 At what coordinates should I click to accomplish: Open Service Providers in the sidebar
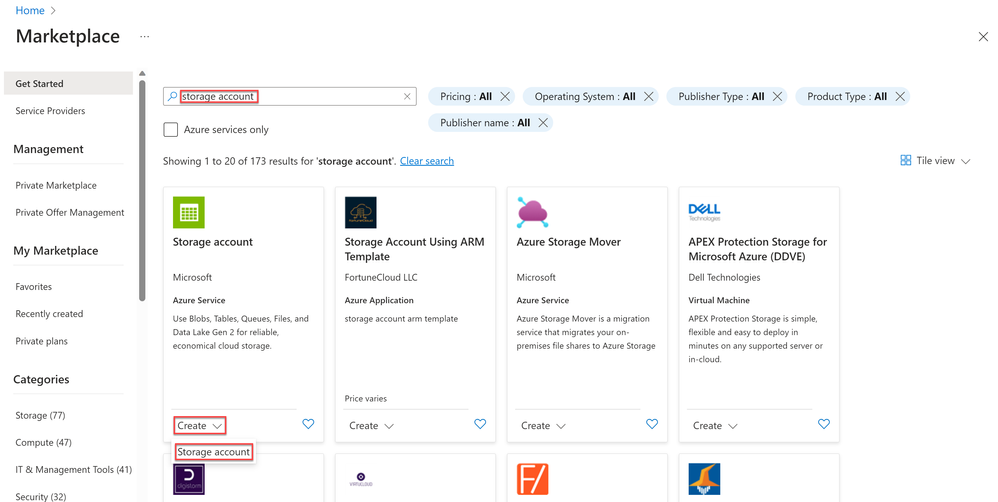pos(50,111)
